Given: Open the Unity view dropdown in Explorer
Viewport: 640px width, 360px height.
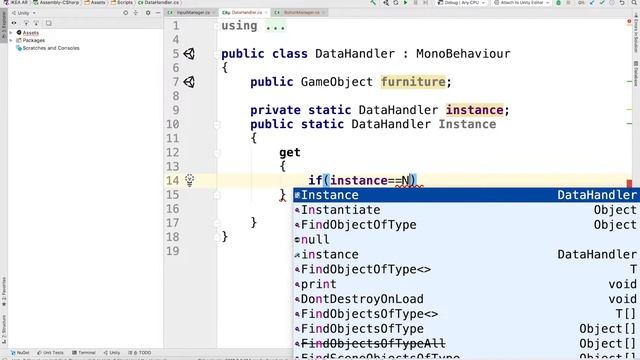Looking at the screenshot, I should click(24, 13).
